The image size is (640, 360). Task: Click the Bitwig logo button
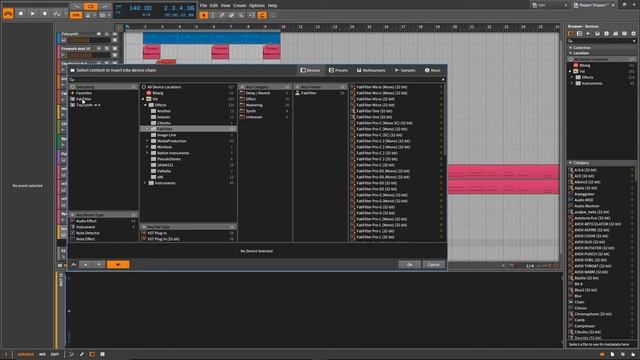[8, 13]
